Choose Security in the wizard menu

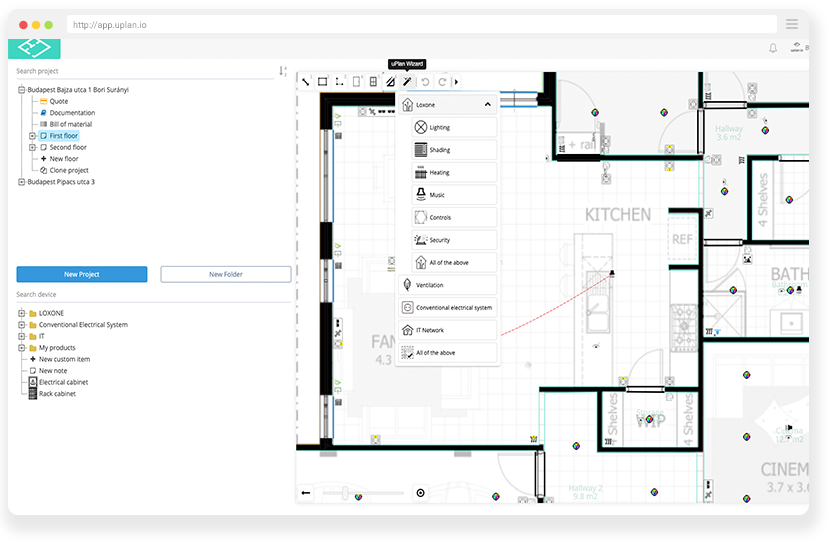click(x=454, y=240)
